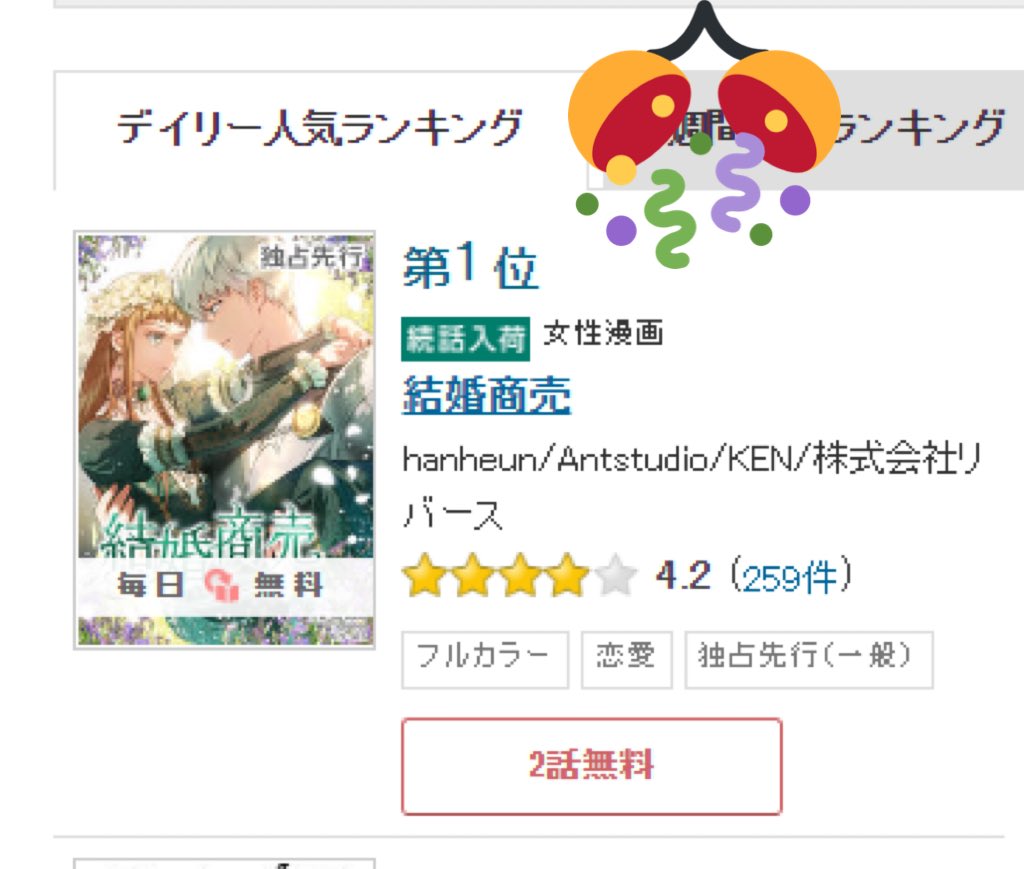Click the 第1位 rank label
The height and width of the screenshot is (869, 1024).
[470, 266]
